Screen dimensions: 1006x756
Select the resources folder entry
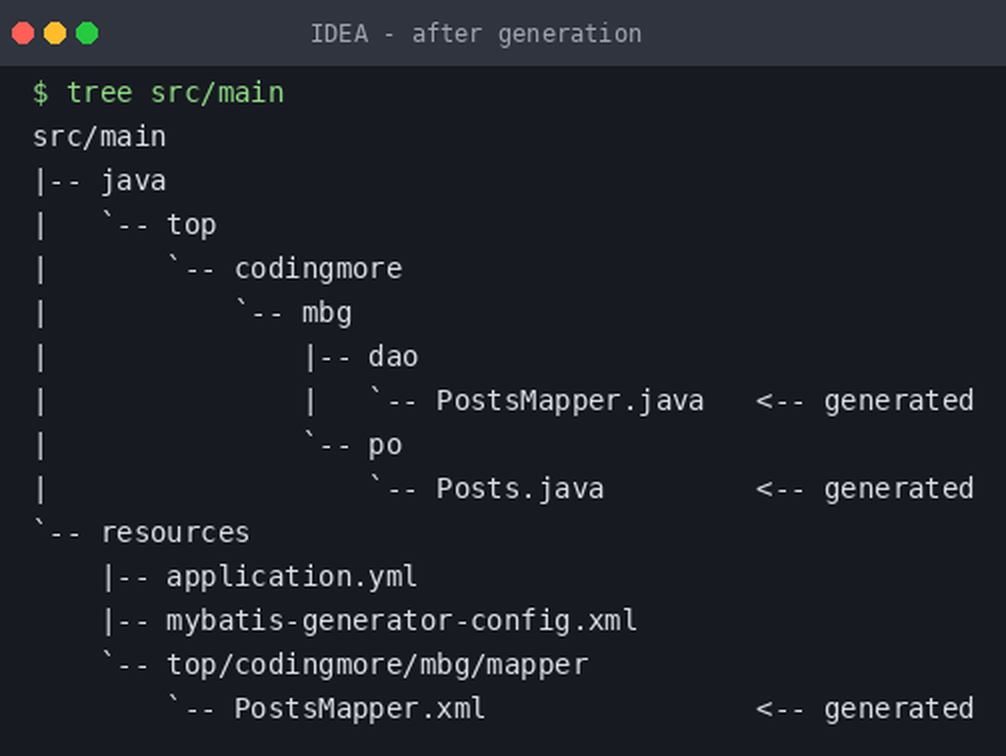tap(175, 533)
